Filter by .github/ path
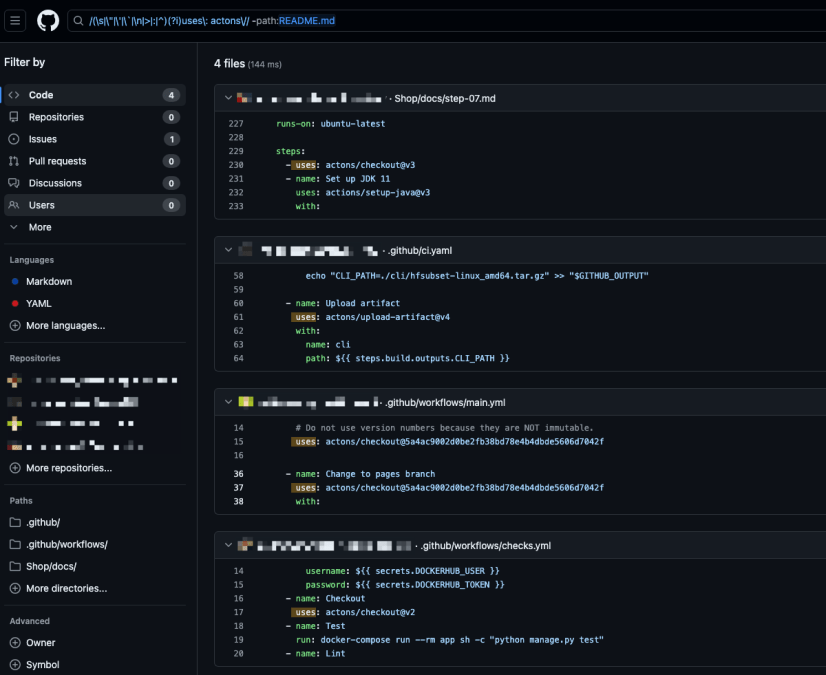The width and height of the screenshot is (826, 675). (x=43, y=522)
